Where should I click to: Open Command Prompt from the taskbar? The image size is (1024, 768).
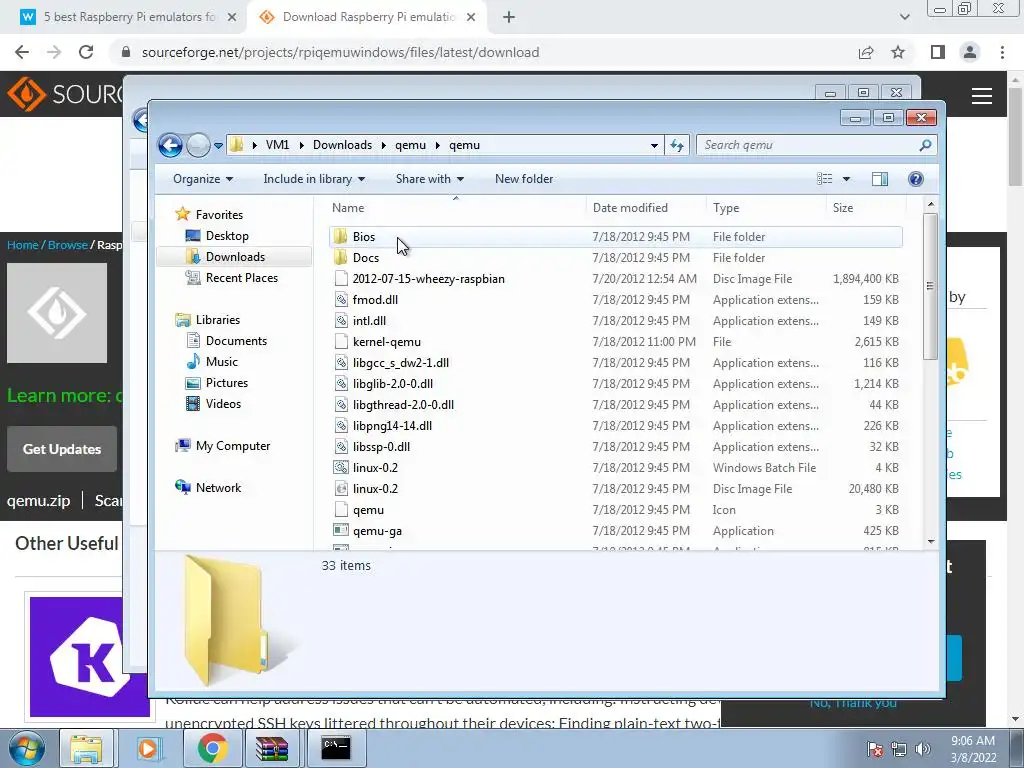coord(336,748)
